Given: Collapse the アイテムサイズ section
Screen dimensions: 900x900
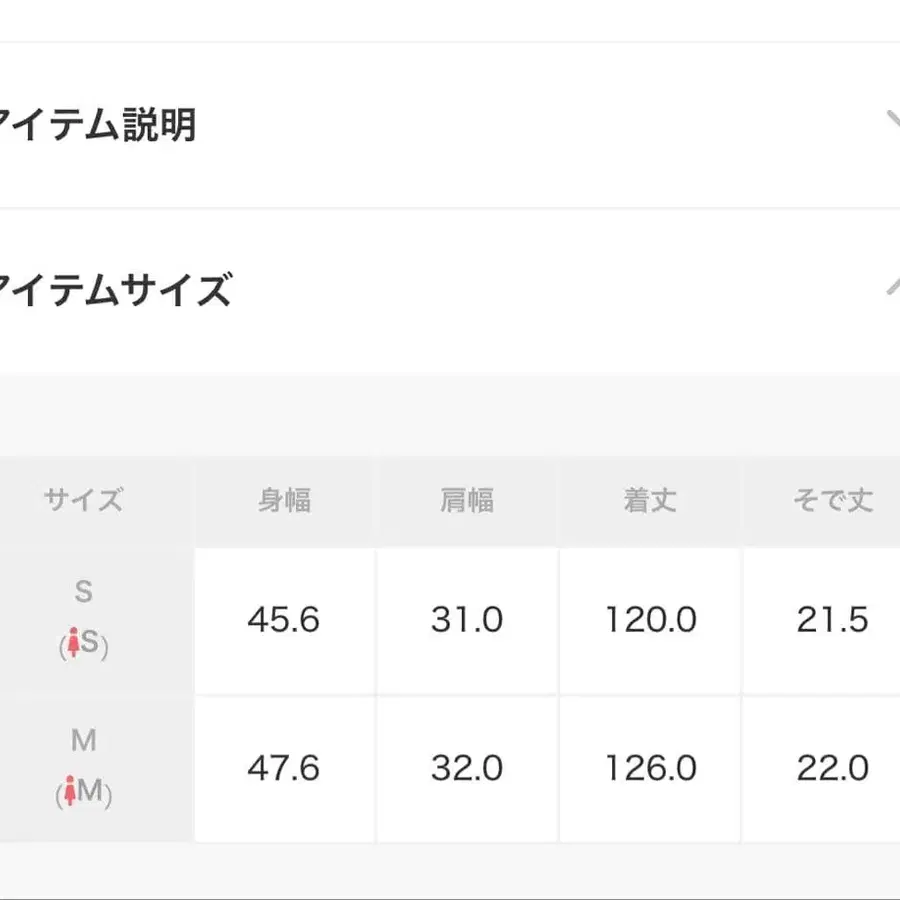Looking at the screenshot, I should (893, 285).
